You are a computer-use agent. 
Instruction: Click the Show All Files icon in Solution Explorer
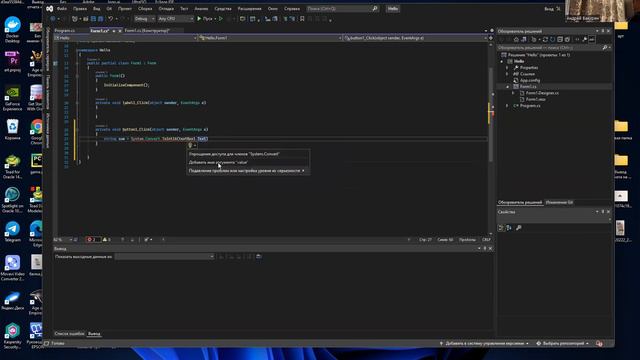click(567, 40)
